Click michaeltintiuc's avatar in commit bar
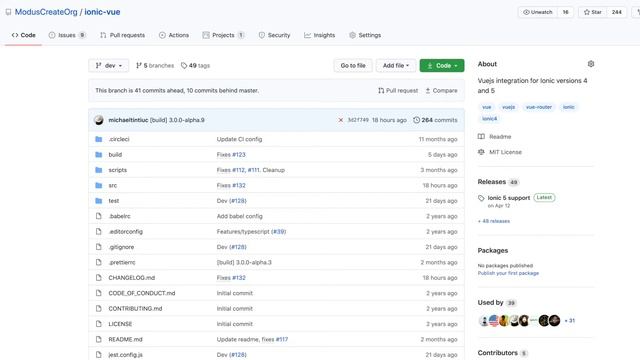The height and width of the screenshot is (360, 640). click(99, 120)
